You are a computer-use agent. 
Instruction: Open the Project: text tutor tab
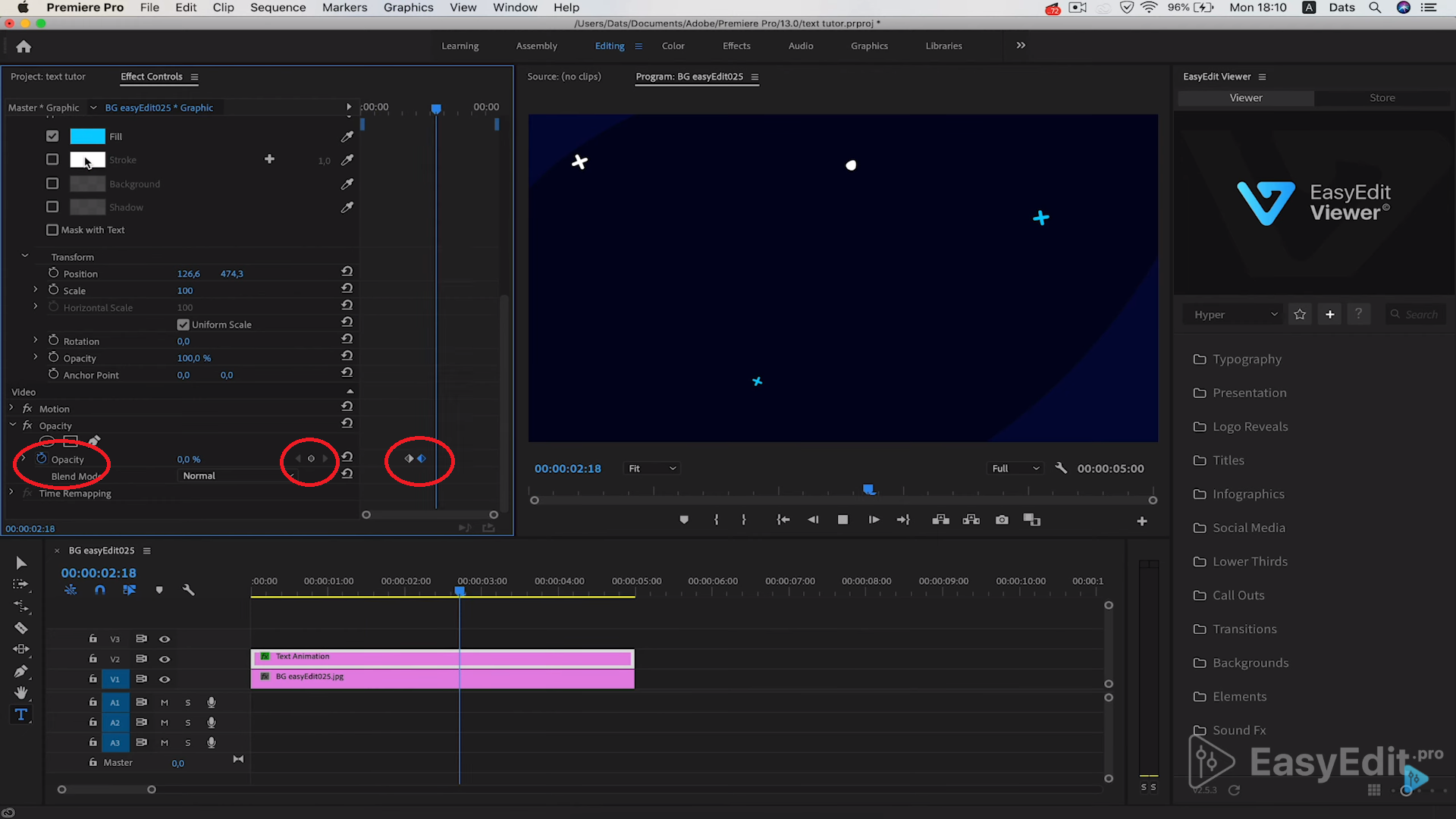48,77
